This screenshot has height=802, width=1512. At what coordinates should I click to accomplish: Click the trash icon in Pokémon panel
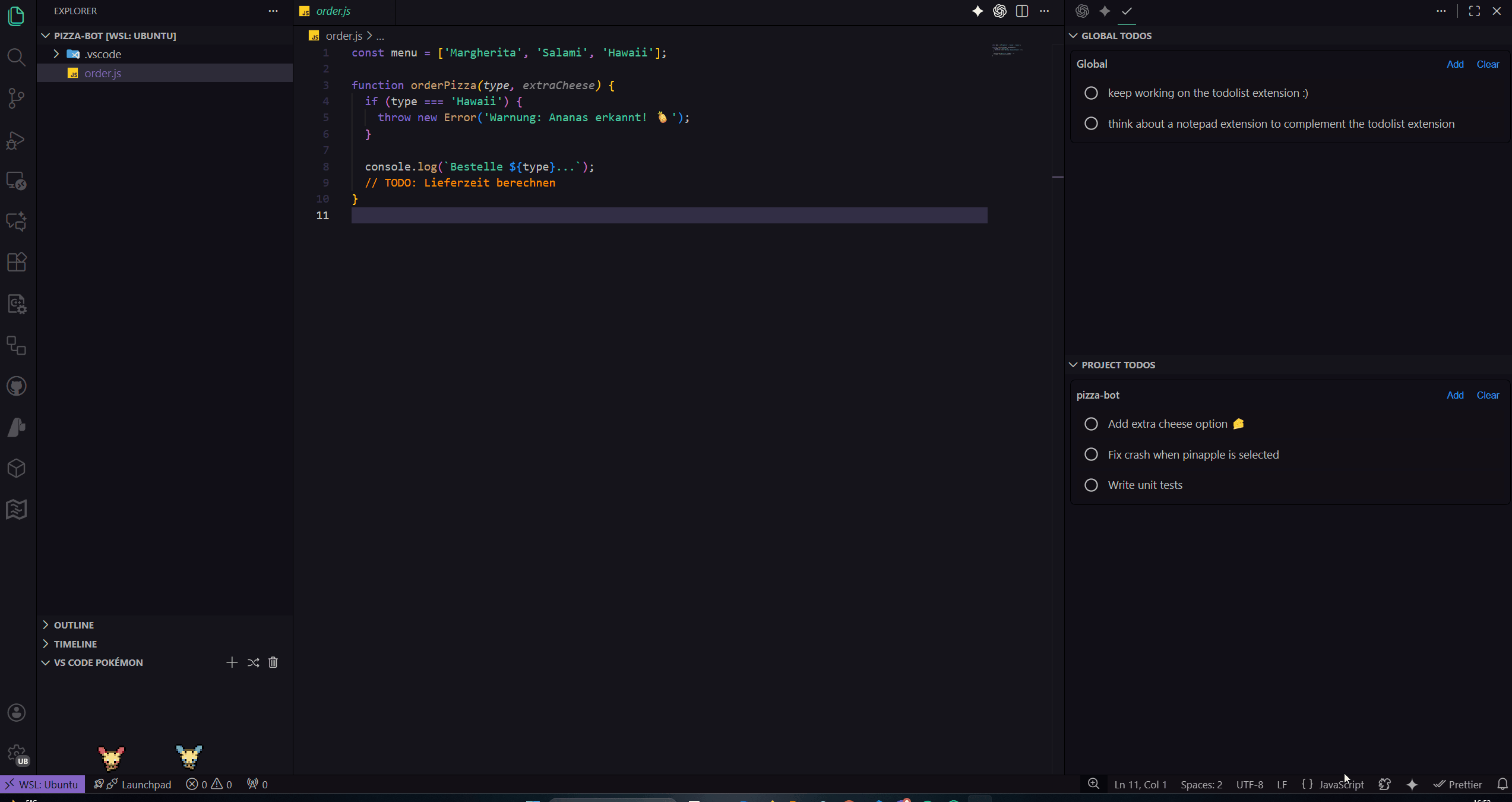(x=273, y=662)
